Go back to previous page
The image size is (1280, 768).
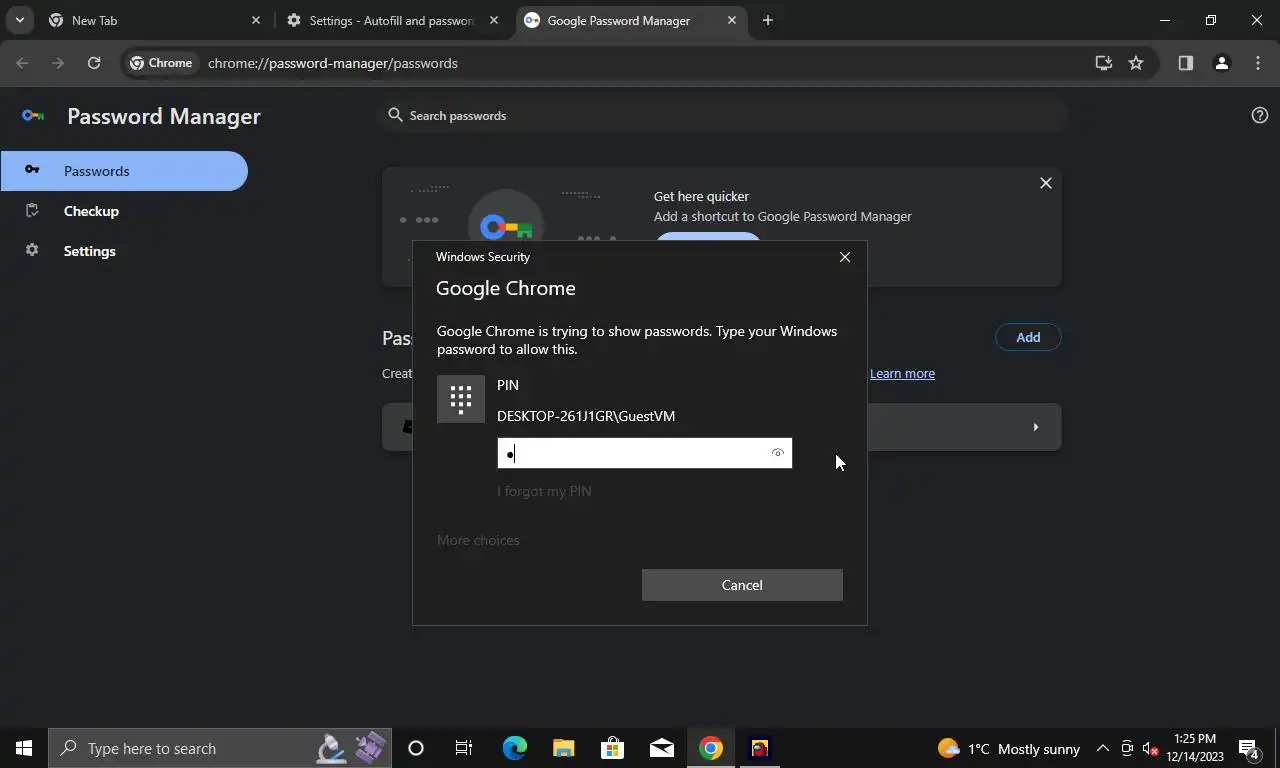(x=23, y=63)
